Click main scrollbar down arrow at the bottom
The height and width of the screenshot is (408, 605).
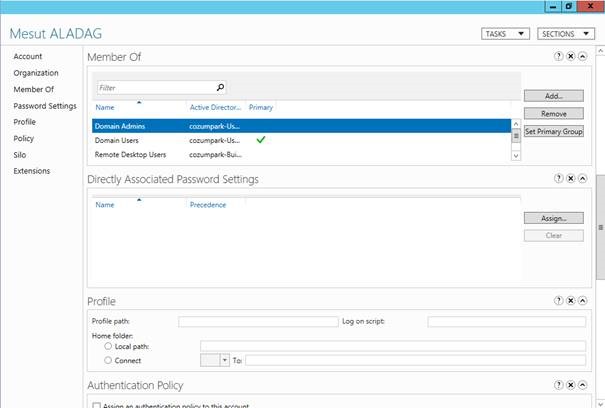click(600, 404)
